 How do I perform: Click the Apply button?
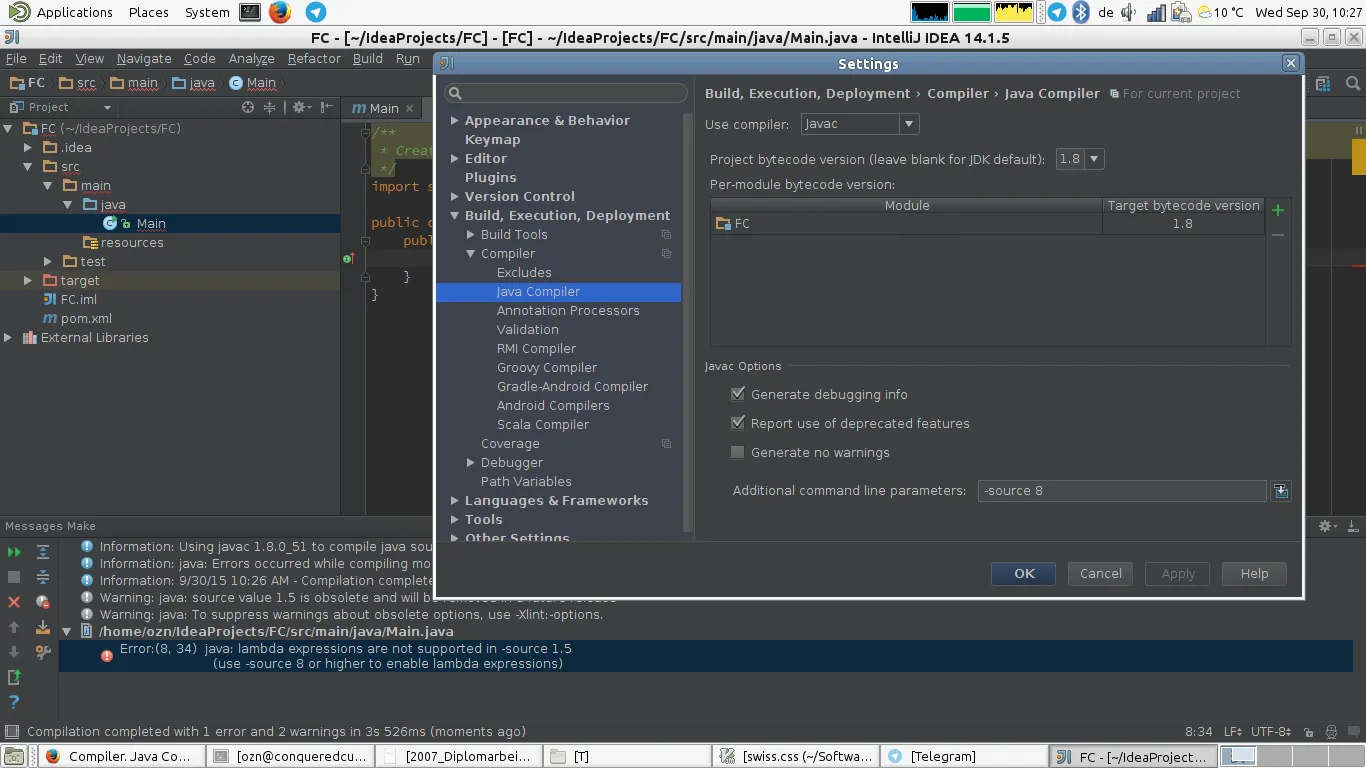(x=1178, y=574)
